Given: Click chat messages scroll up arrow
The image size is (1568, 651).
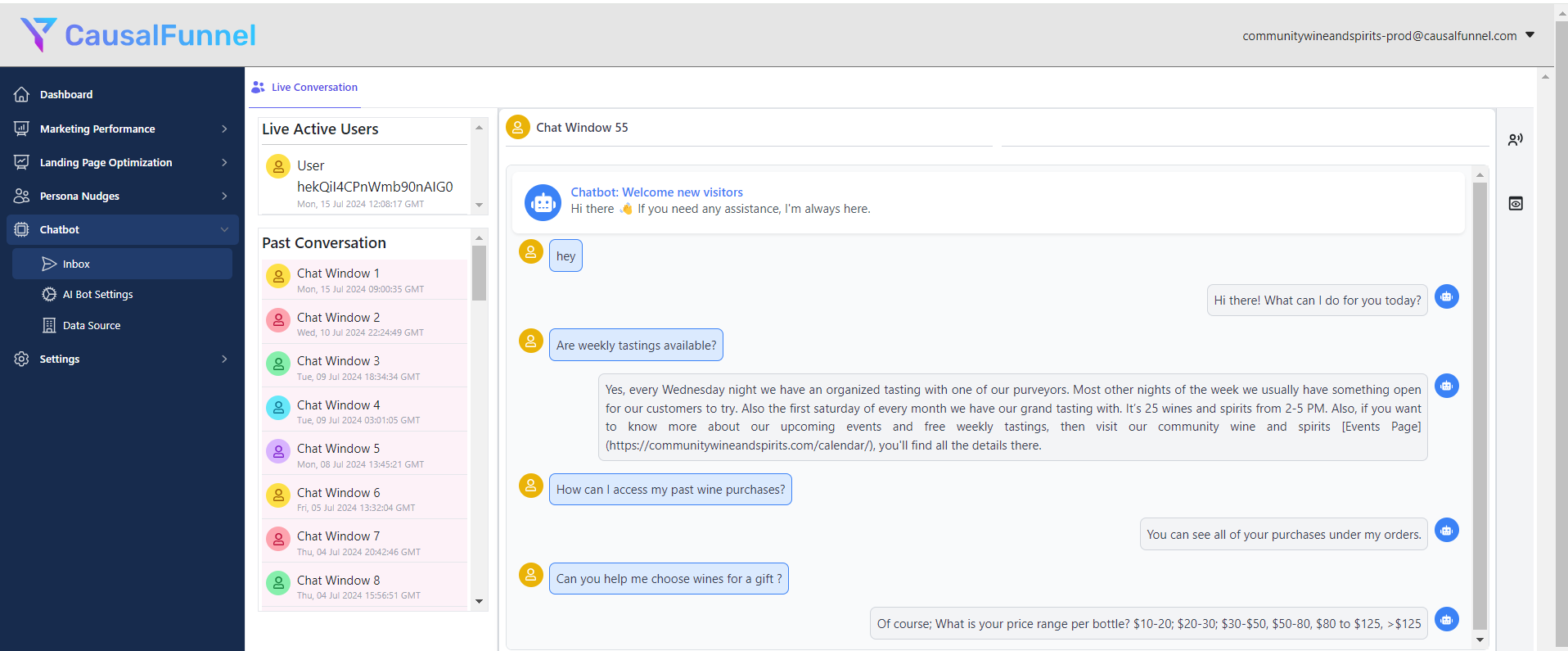Looking at the screenshot, I should click(x=1480, y=174).
